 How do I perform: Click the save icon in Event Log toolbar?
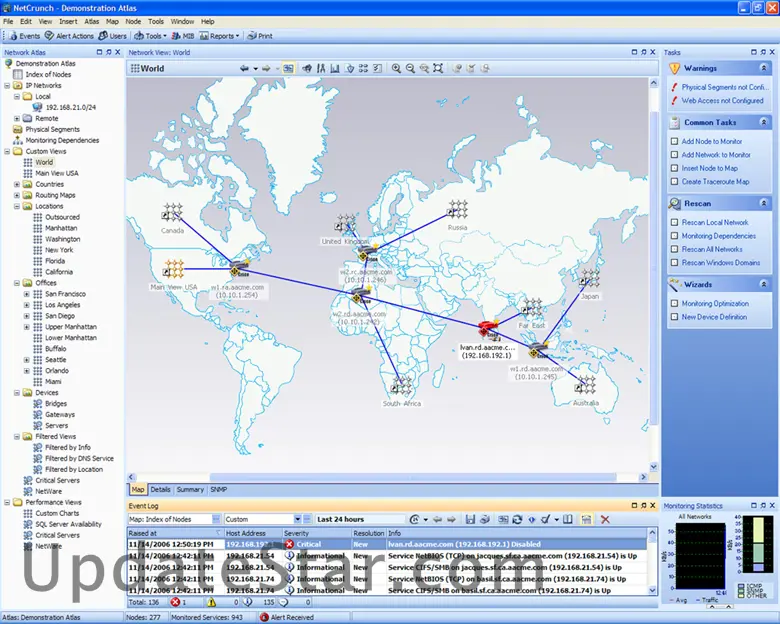[470, 520]
